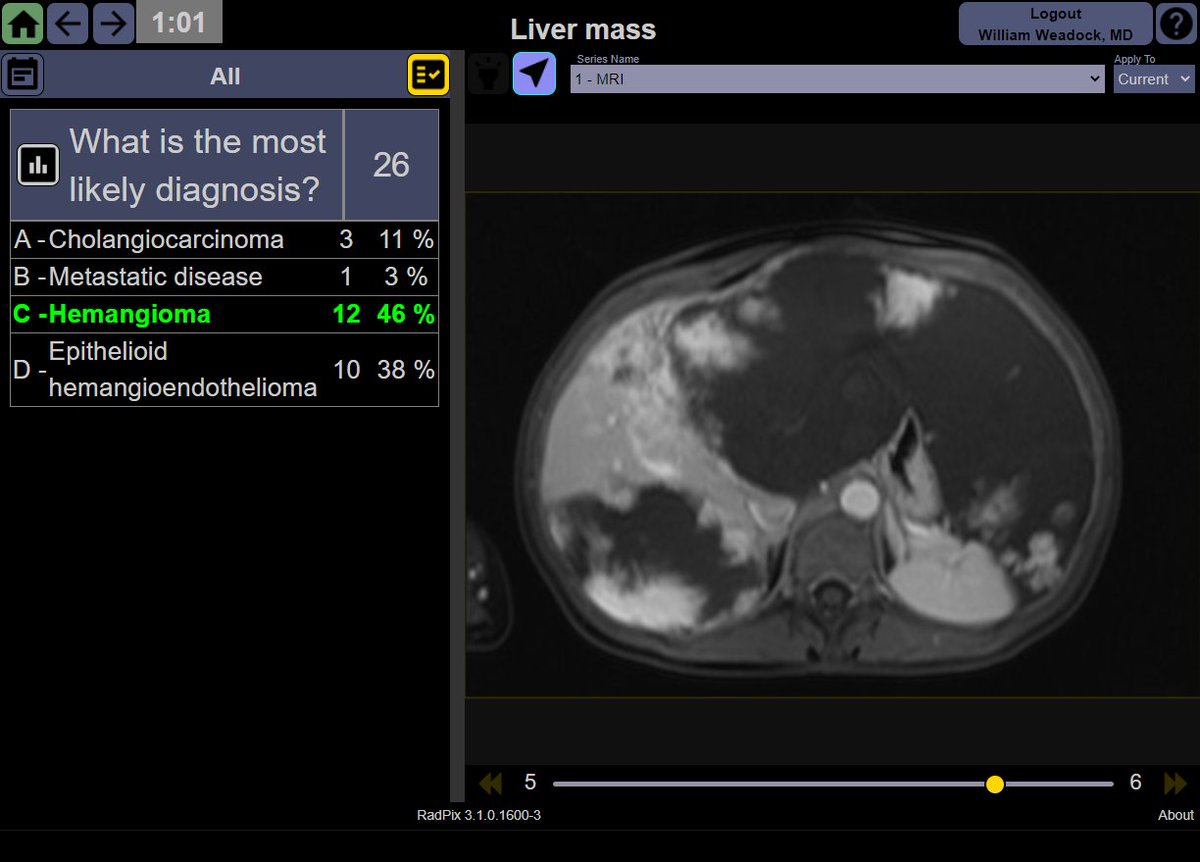1200x862 pixels.
Task: Select answer B Metastatic disease
Action: click(224, 277)
